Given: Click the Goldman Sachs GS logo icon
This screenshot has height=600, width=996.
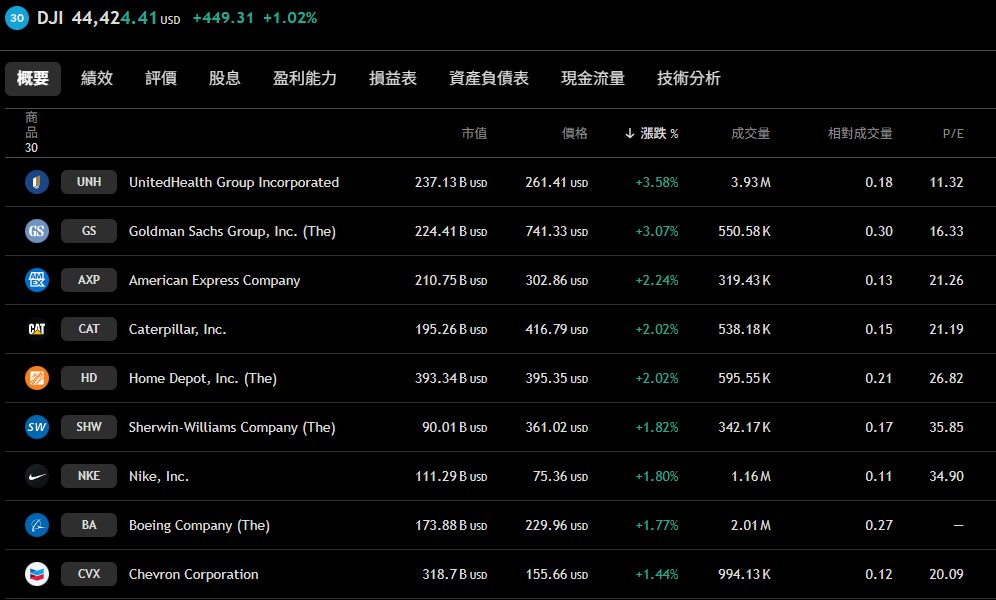Looking at the screenshot, I should pos(37,231).
